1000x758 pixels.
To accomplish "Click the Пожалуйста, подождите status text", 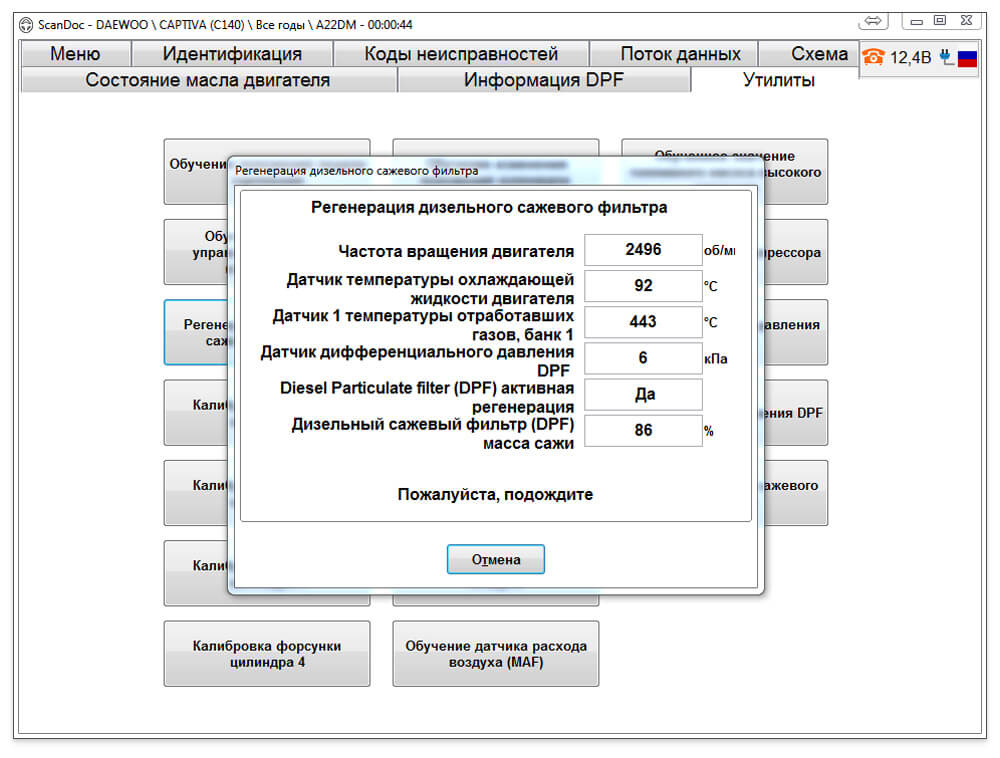I will pyautogui.click(x=496, y=494).
